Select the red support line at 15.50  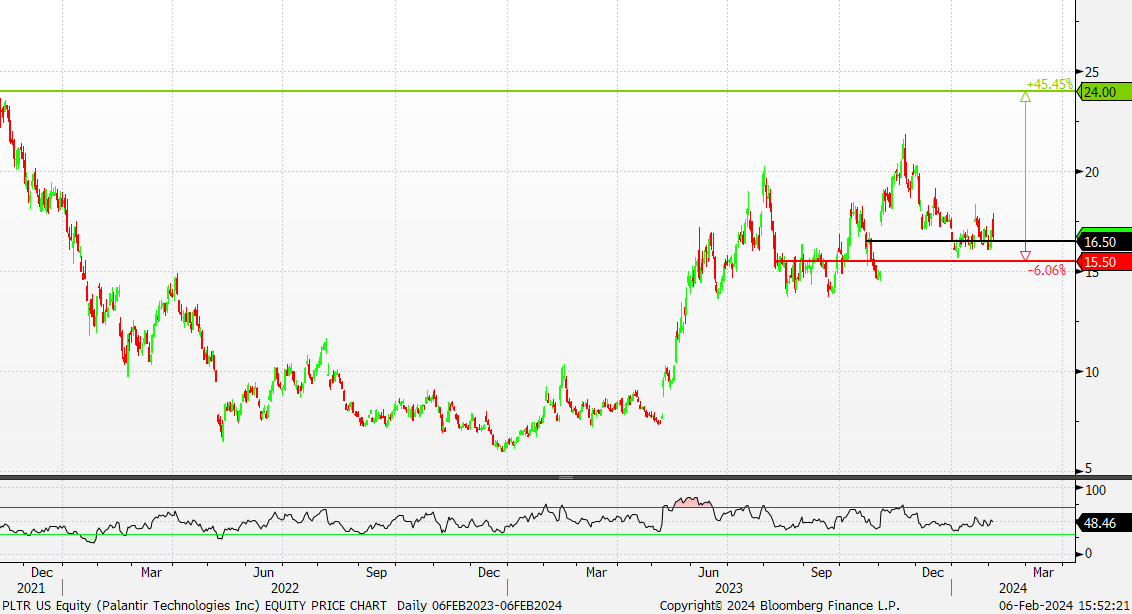point(924,261)
